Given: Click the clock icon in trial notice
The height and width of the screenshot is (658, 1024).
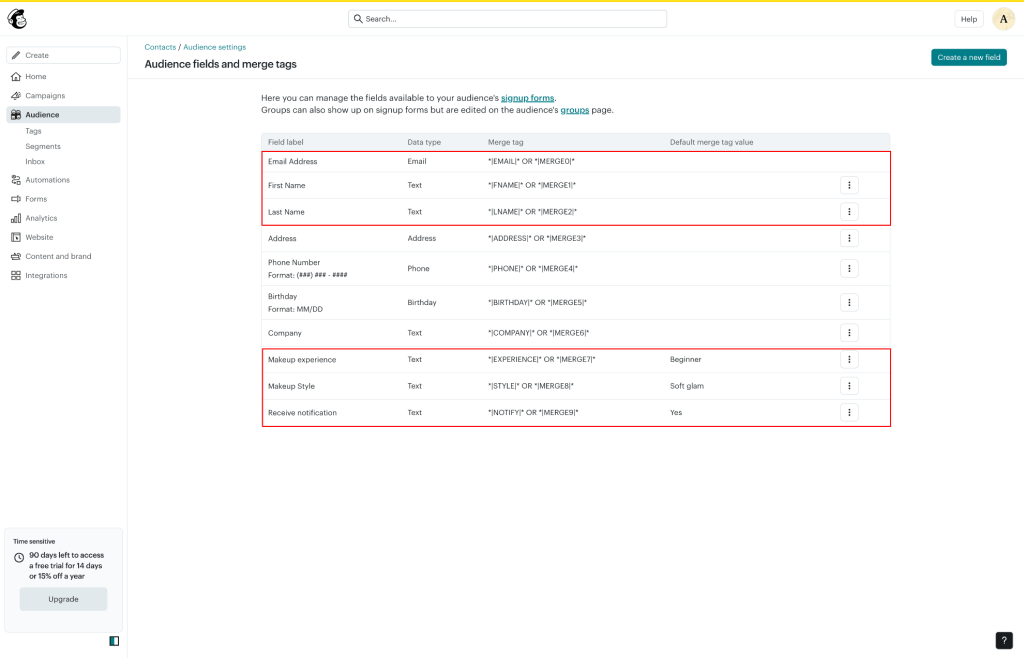Looking at the screenshot, I should (x=19, y=557).
